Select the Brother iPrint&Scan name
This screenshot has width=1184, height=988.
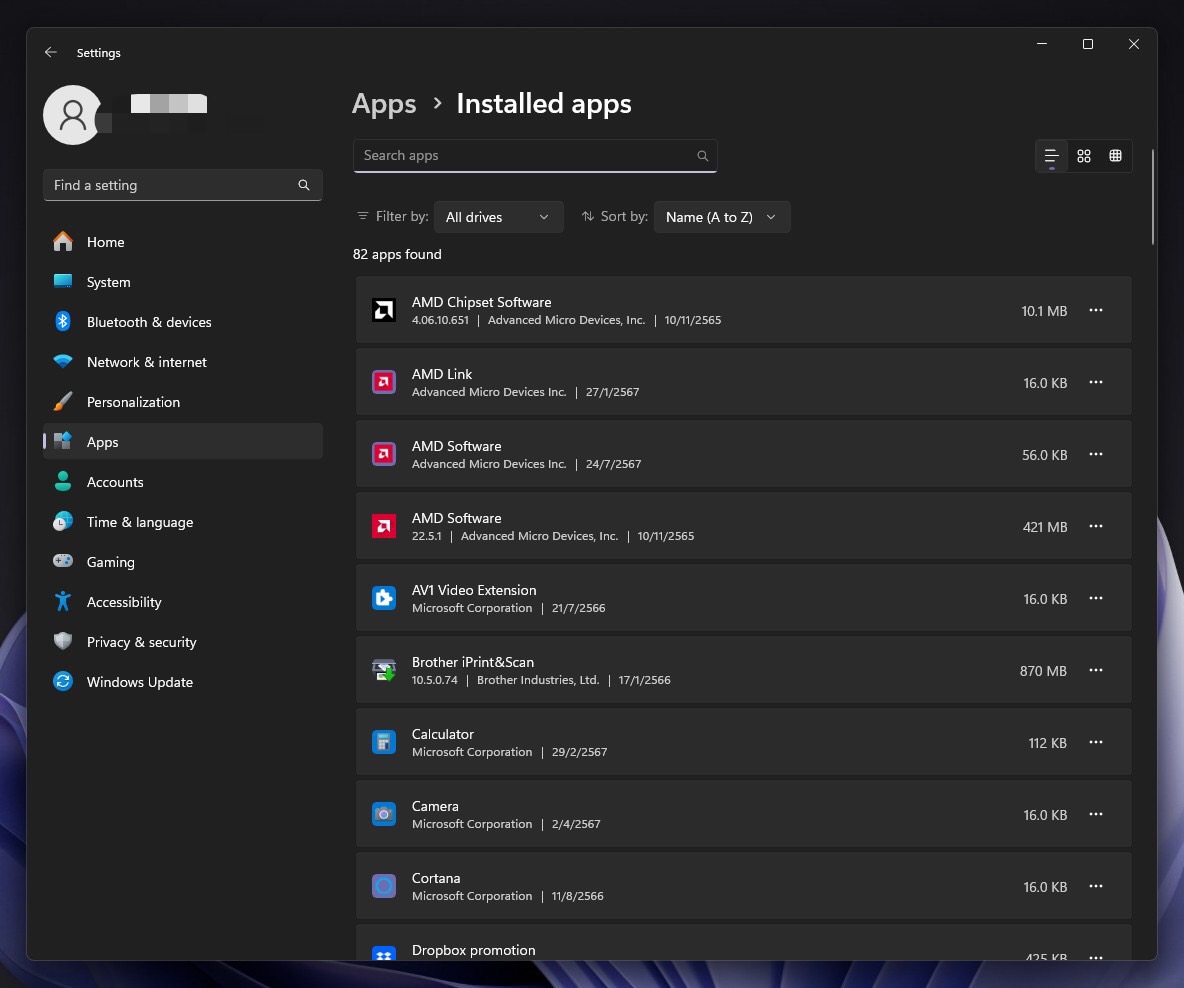click(x=473, y=662)
